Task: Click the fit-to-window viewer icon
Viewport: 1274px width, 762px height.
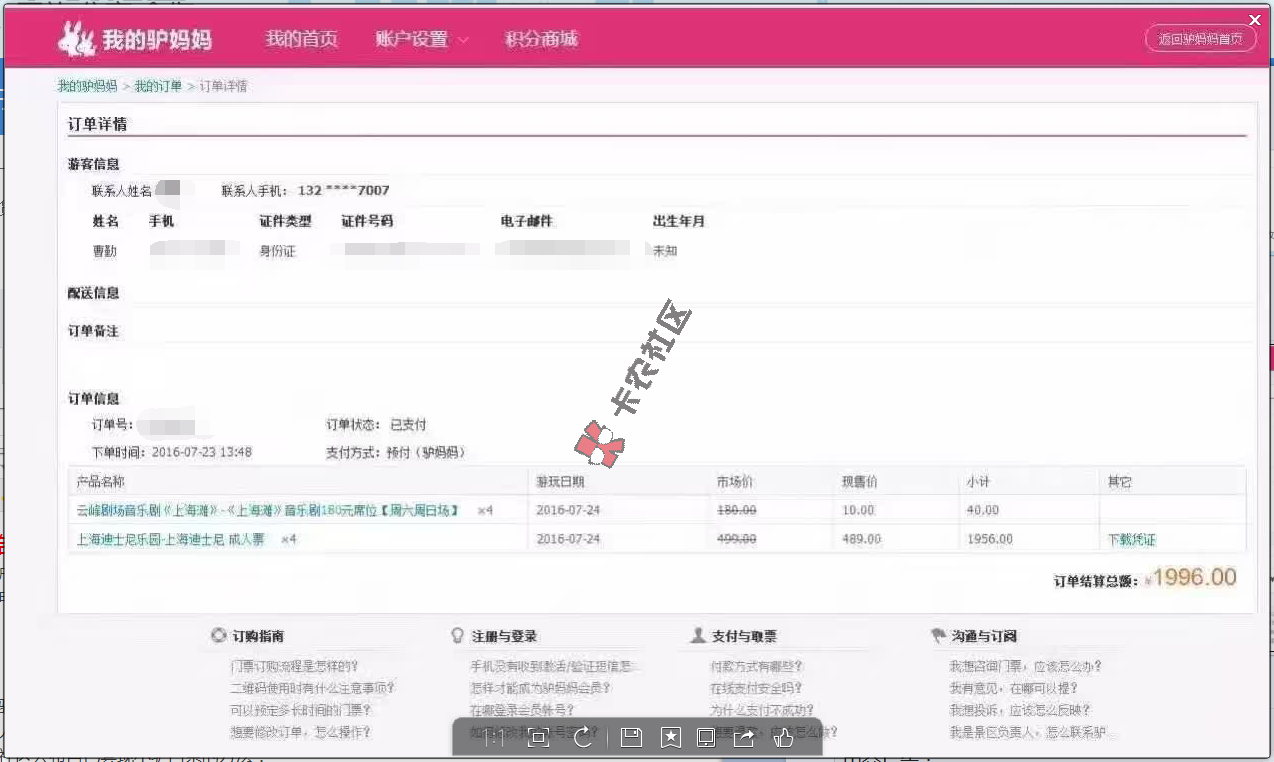Action: 538,738
